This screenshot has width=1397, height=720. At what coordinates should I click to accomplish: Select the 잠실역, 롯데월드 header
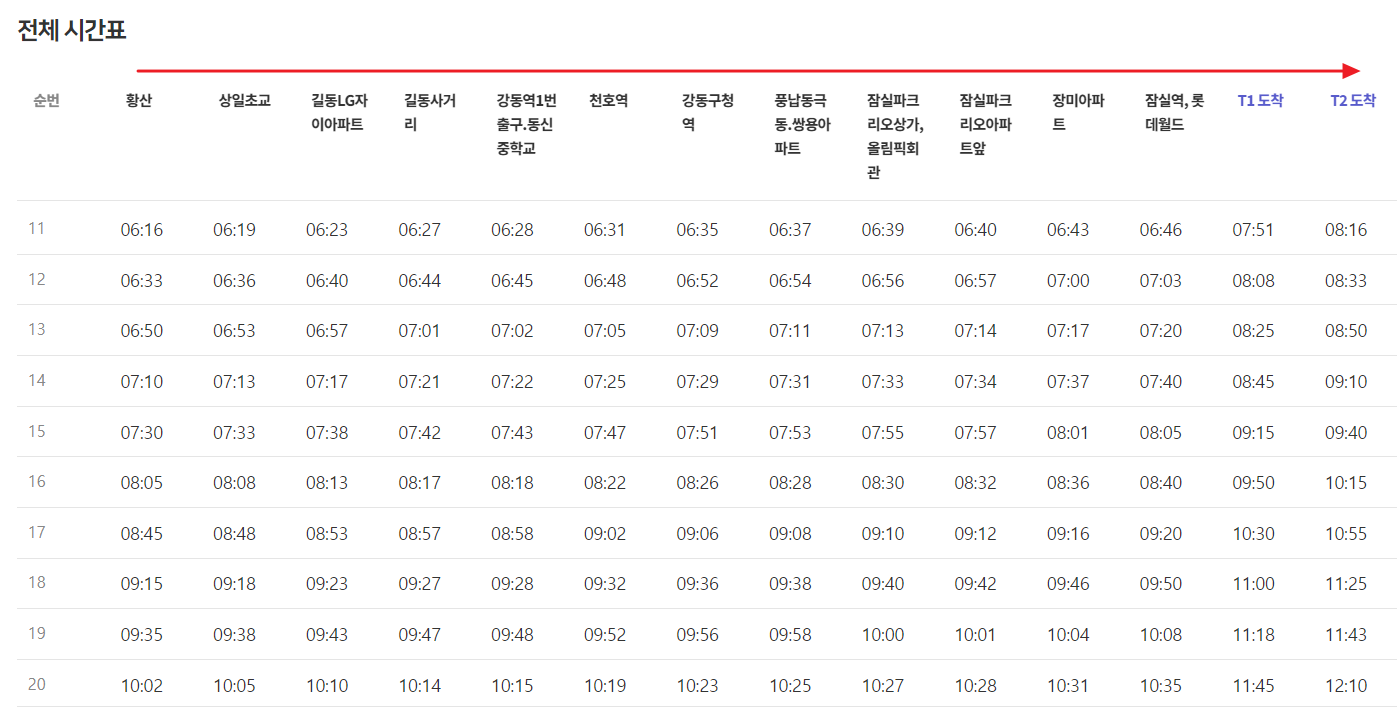click(x=1175, y=112)
